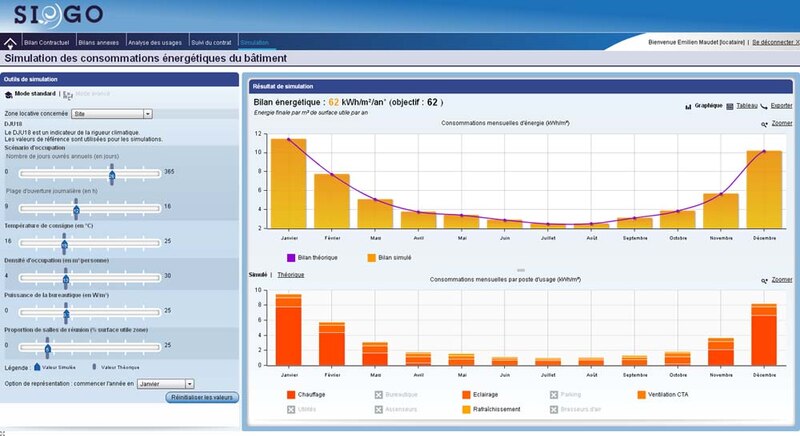The image size is (800, 436).
Task: Click the SIOGO logo
Action: (58, 15)
